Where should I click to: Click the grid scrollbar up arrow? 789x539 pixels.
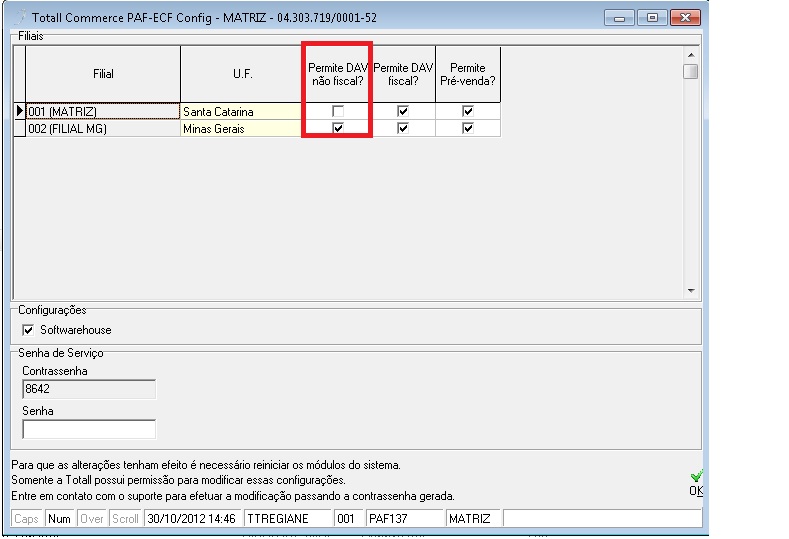(691, 55)
